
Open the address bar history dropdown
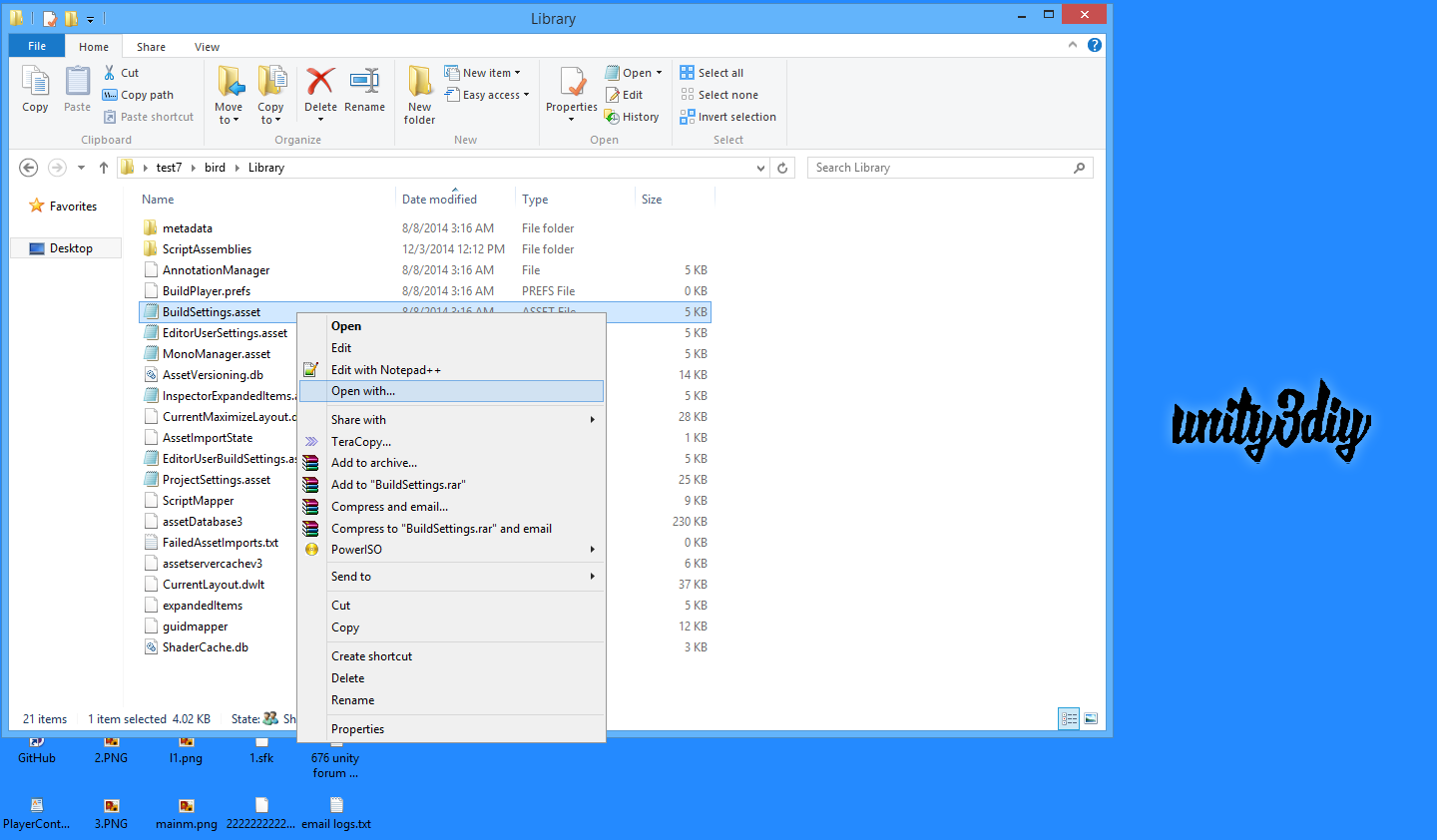point(760,168)
